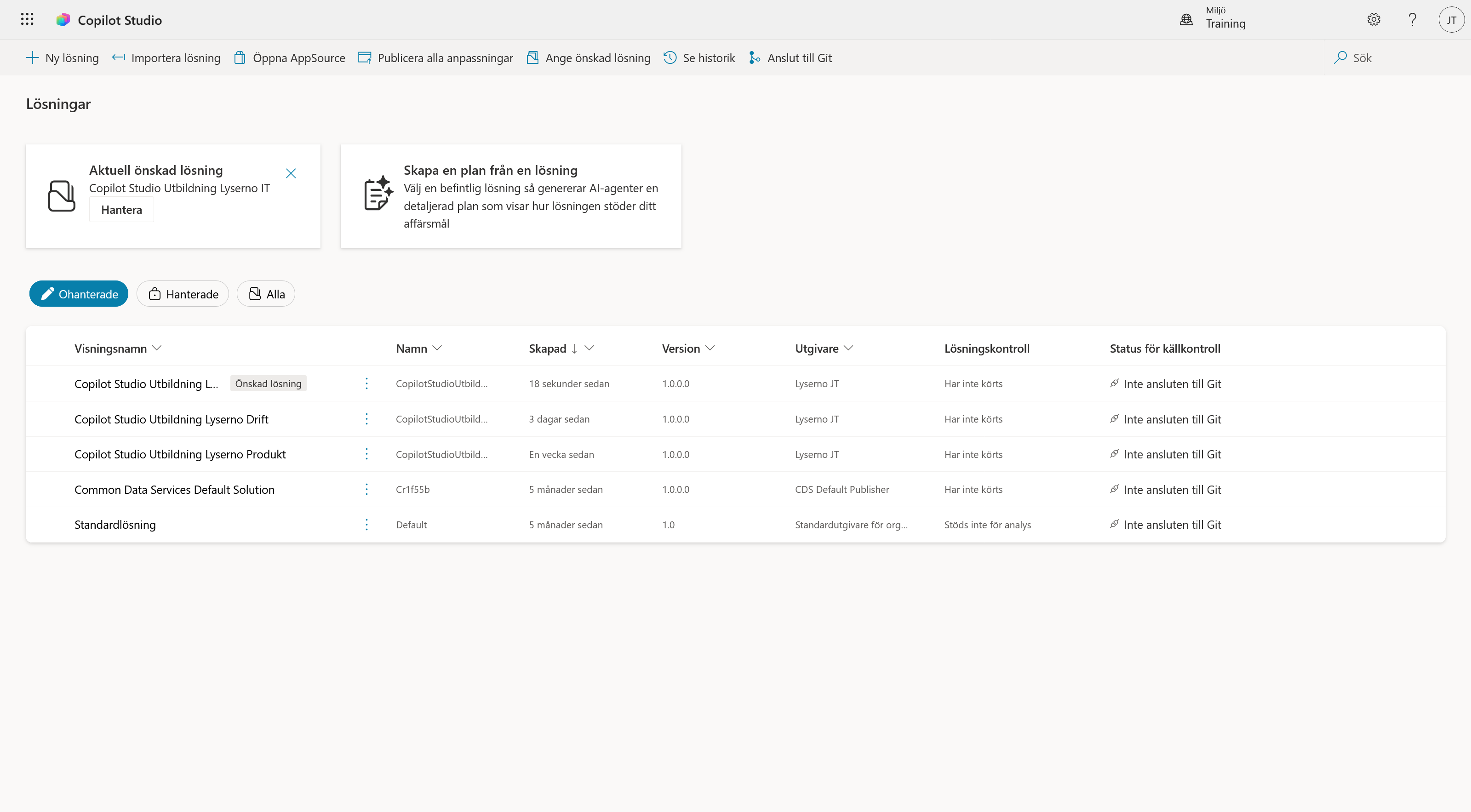Viewport: 1471px width, 812px height.
Task: Focus the Sök search field
Action: pos(1397,57)
